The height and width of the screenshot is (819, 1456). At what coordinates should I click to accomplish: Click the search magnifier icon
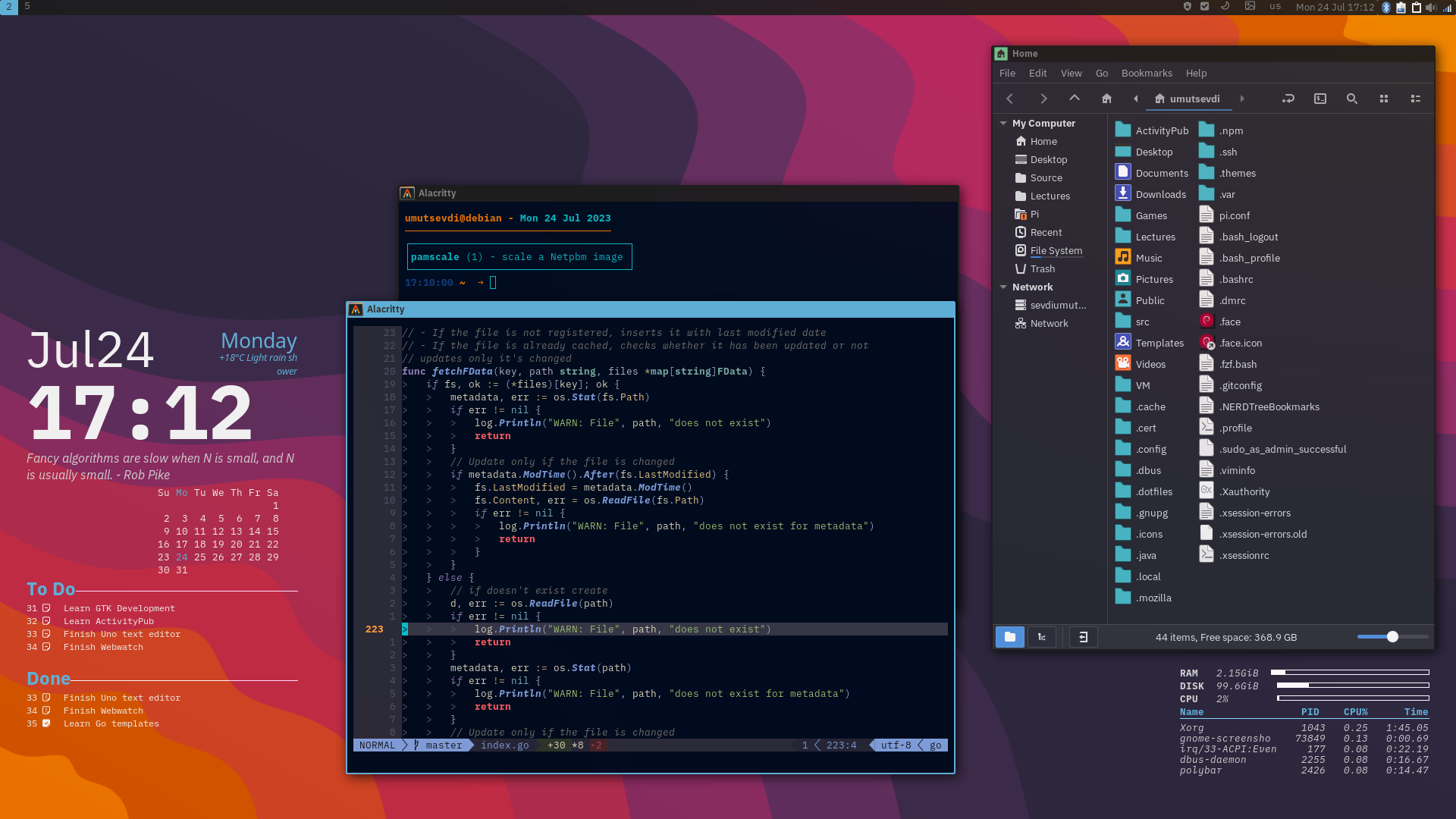[x=1351, y=99]
